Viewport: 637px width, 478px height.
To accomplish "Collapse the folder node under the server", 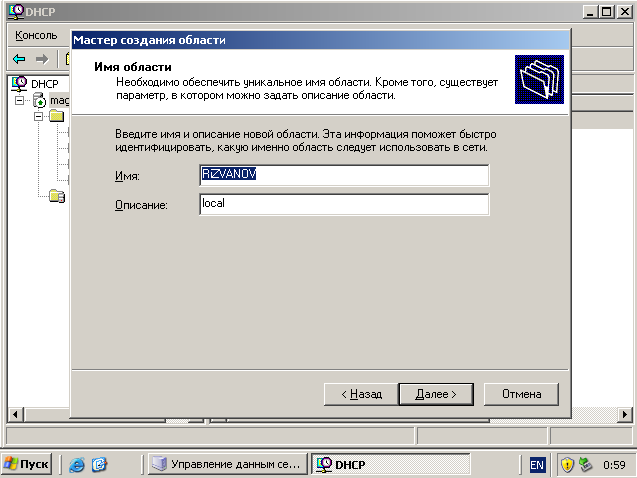I will tap(38, 117).
